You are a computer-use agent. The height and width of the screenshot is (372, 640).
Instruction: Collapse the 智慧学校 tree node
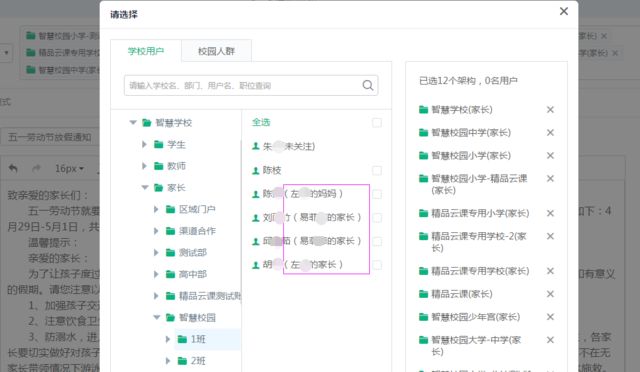[x=133, y=123]
